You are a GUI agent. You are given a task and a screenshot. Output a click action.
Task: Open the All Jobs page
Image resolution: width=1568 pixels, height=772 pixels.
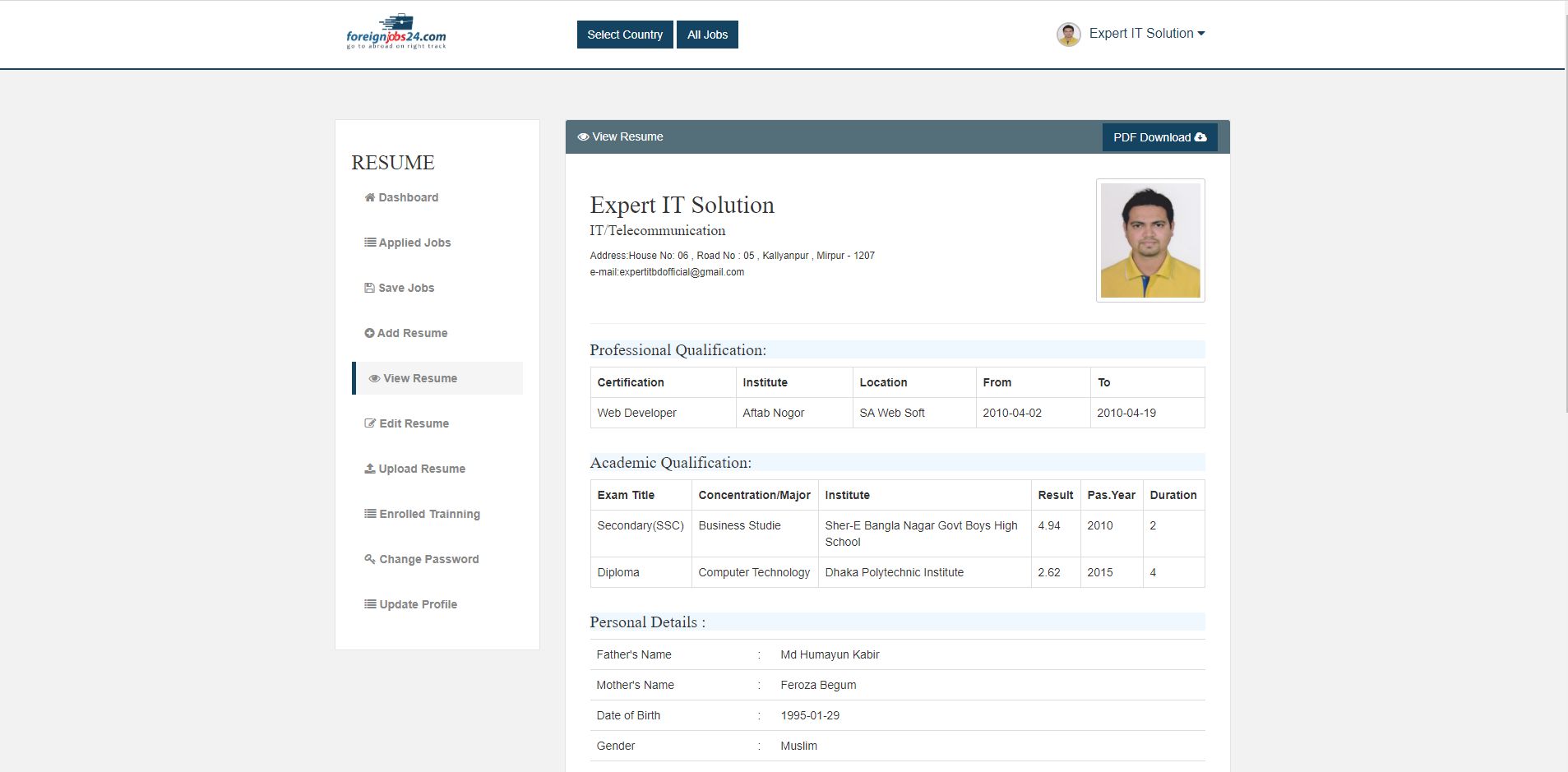coord(707,35)
